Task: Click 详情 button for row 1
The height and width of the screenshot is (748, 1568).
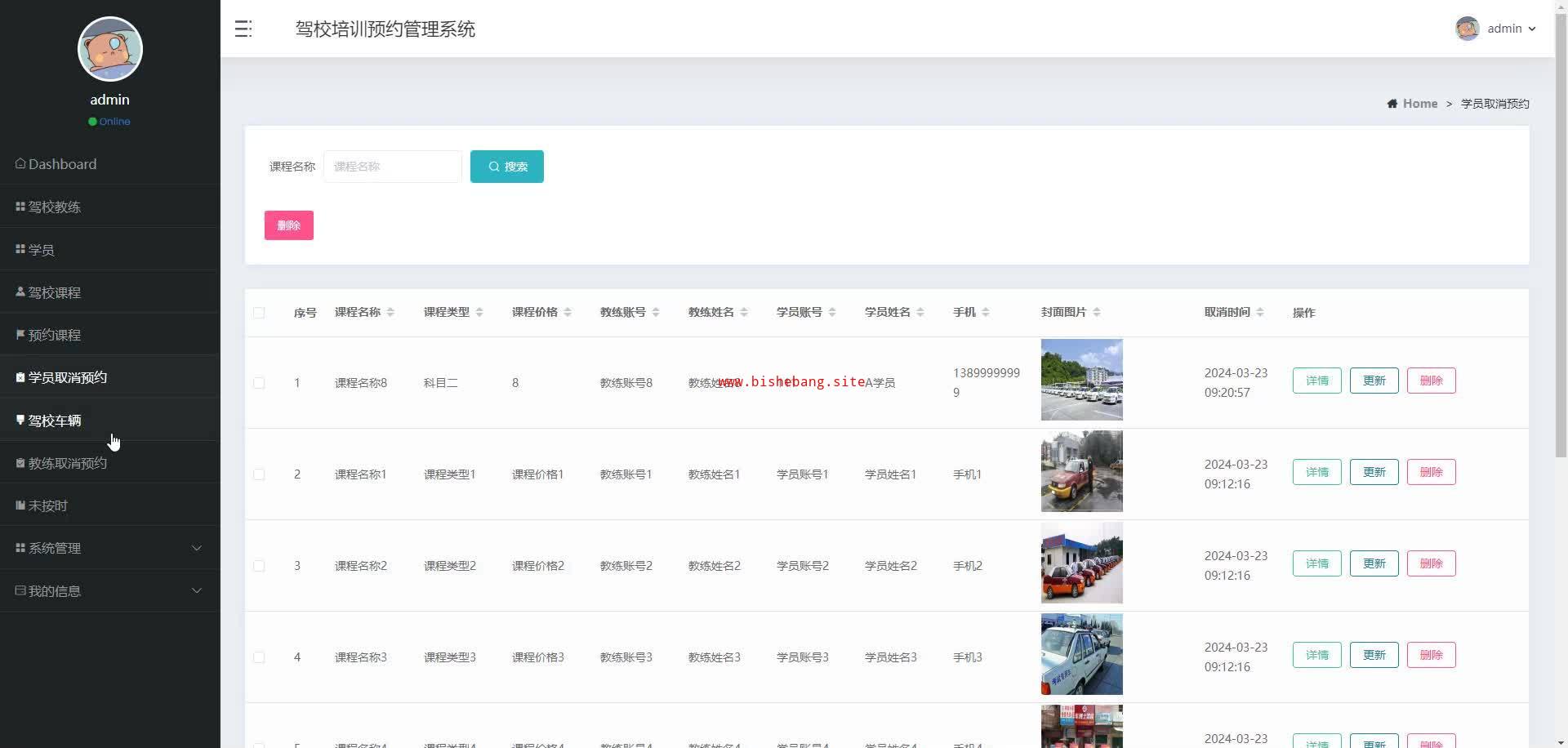Action: [x=1316, y=381]
